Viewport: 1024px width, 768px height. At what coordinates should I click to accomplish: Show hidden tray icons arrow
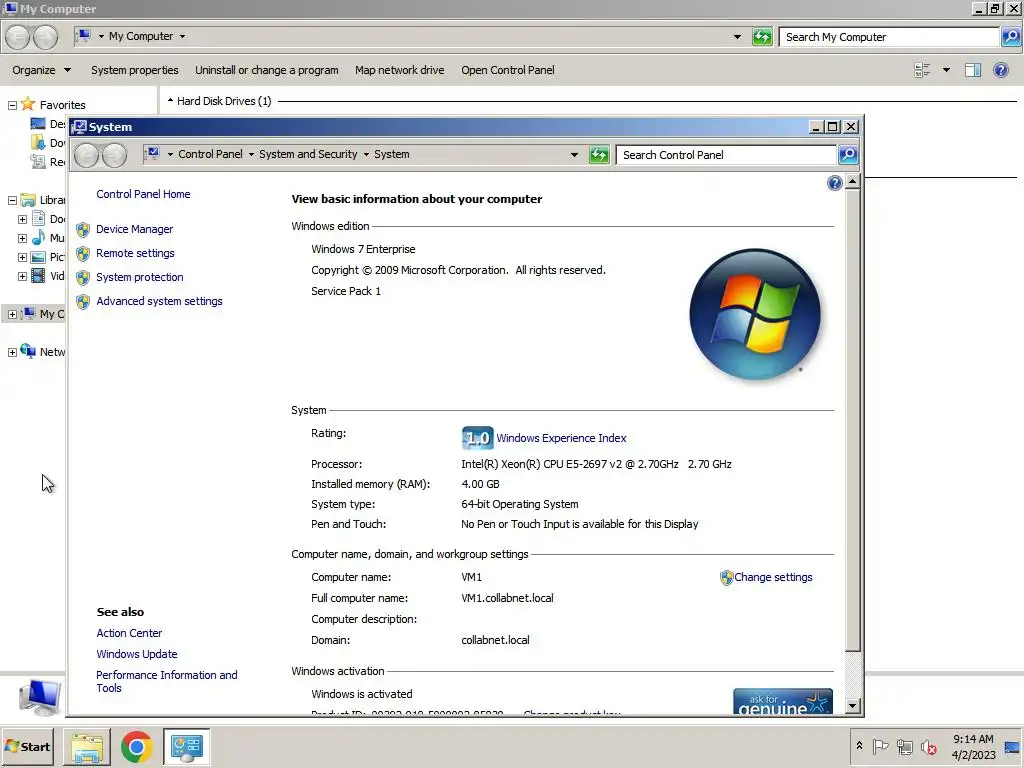tap(859, 746)
